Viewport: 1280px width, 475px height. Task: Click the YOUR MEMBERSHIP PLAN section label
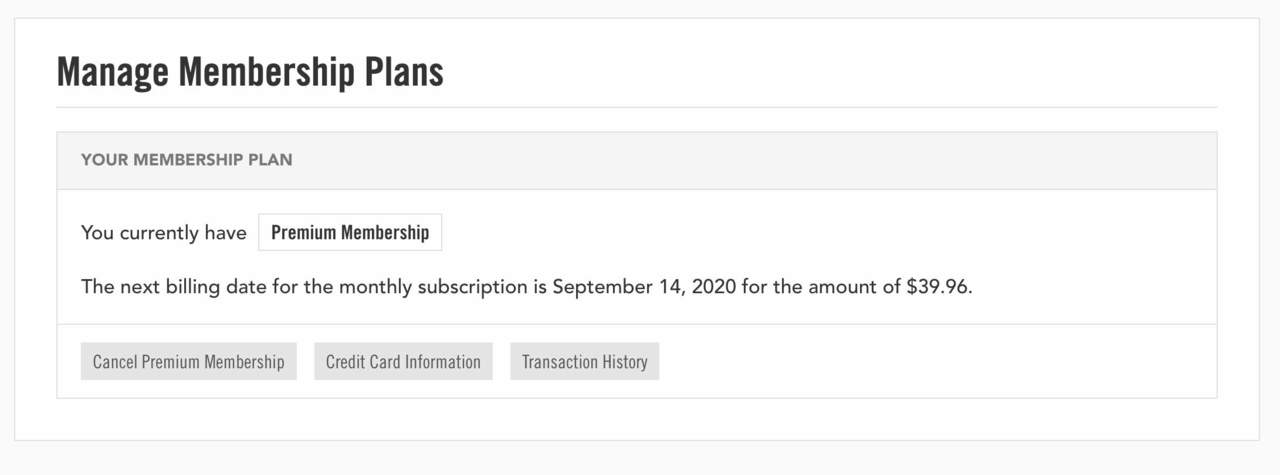coord(186,160)
